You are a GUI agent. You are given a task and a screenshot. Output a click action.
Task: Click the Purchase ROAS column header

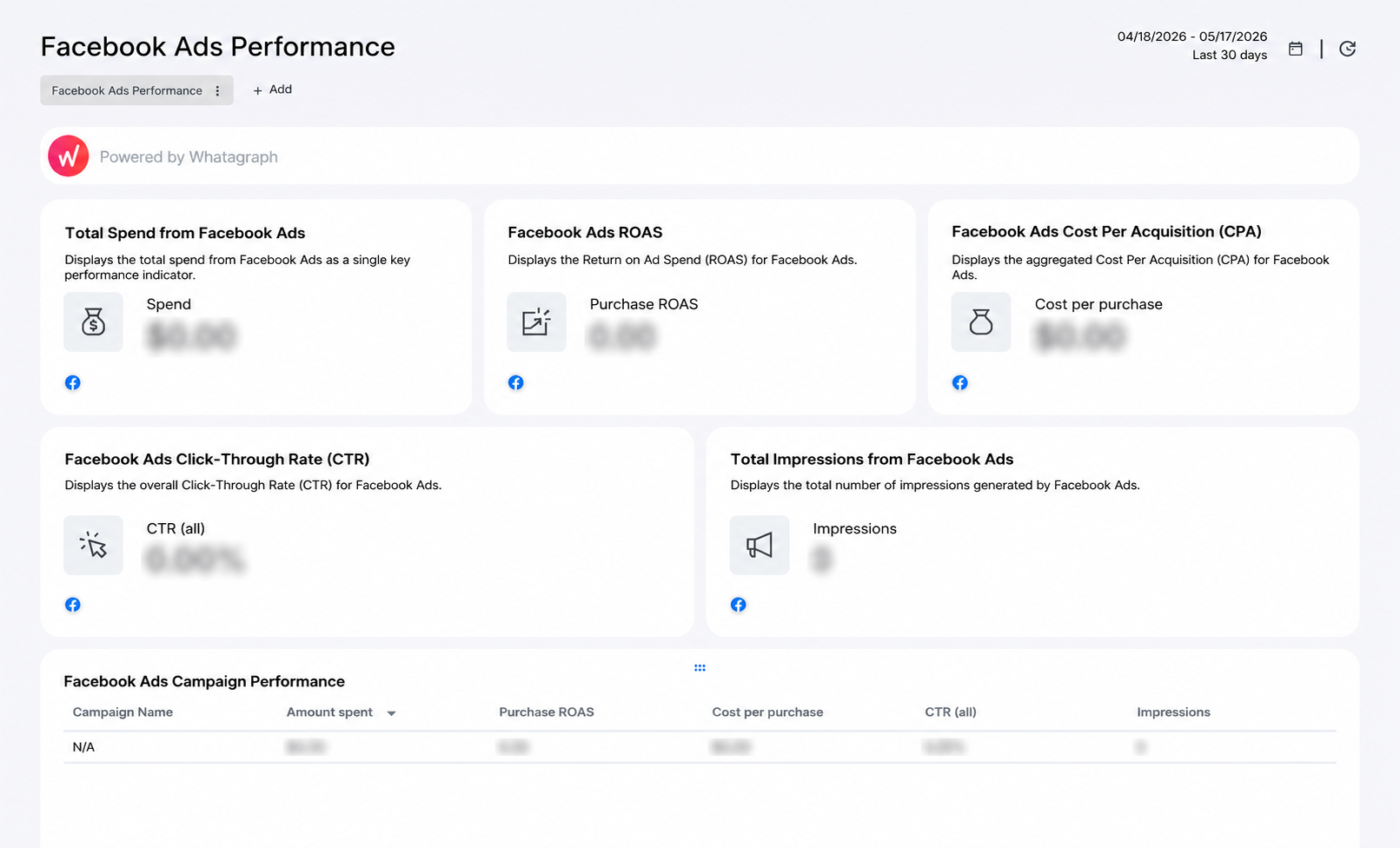[547, 712]
